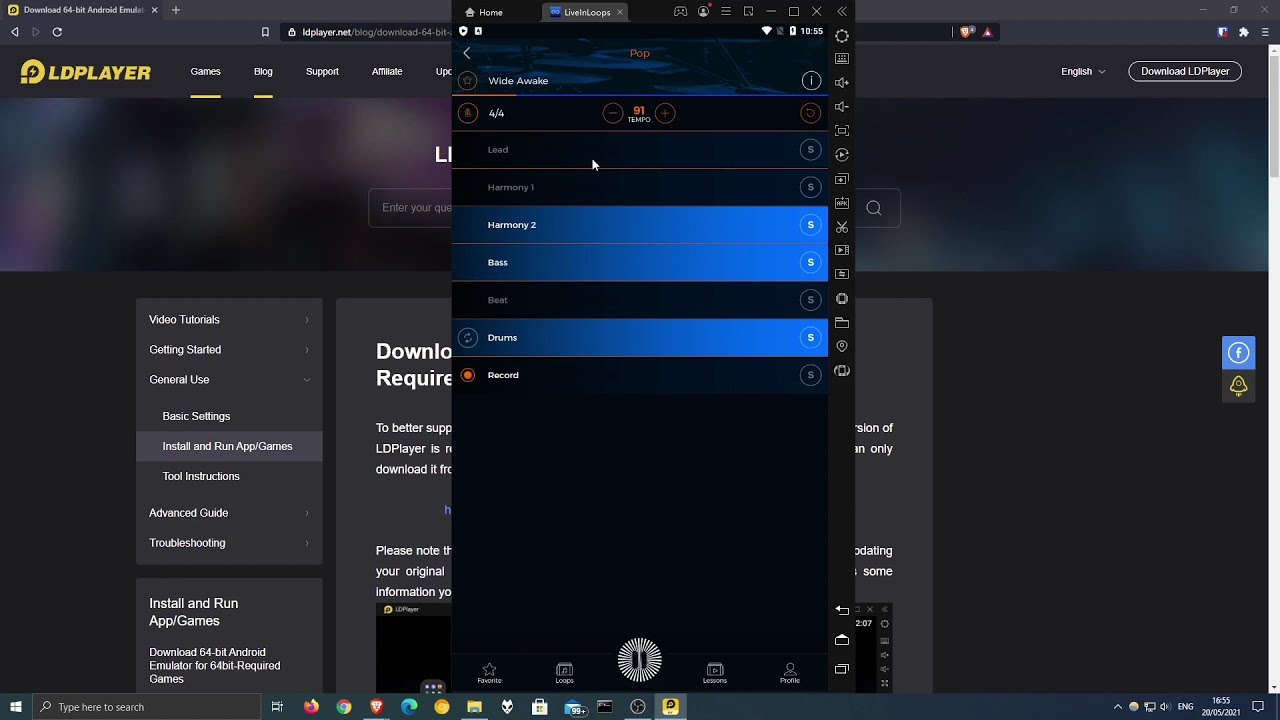
Task: Open Basic Settings link in sidebar
Action: click(196, 416)
